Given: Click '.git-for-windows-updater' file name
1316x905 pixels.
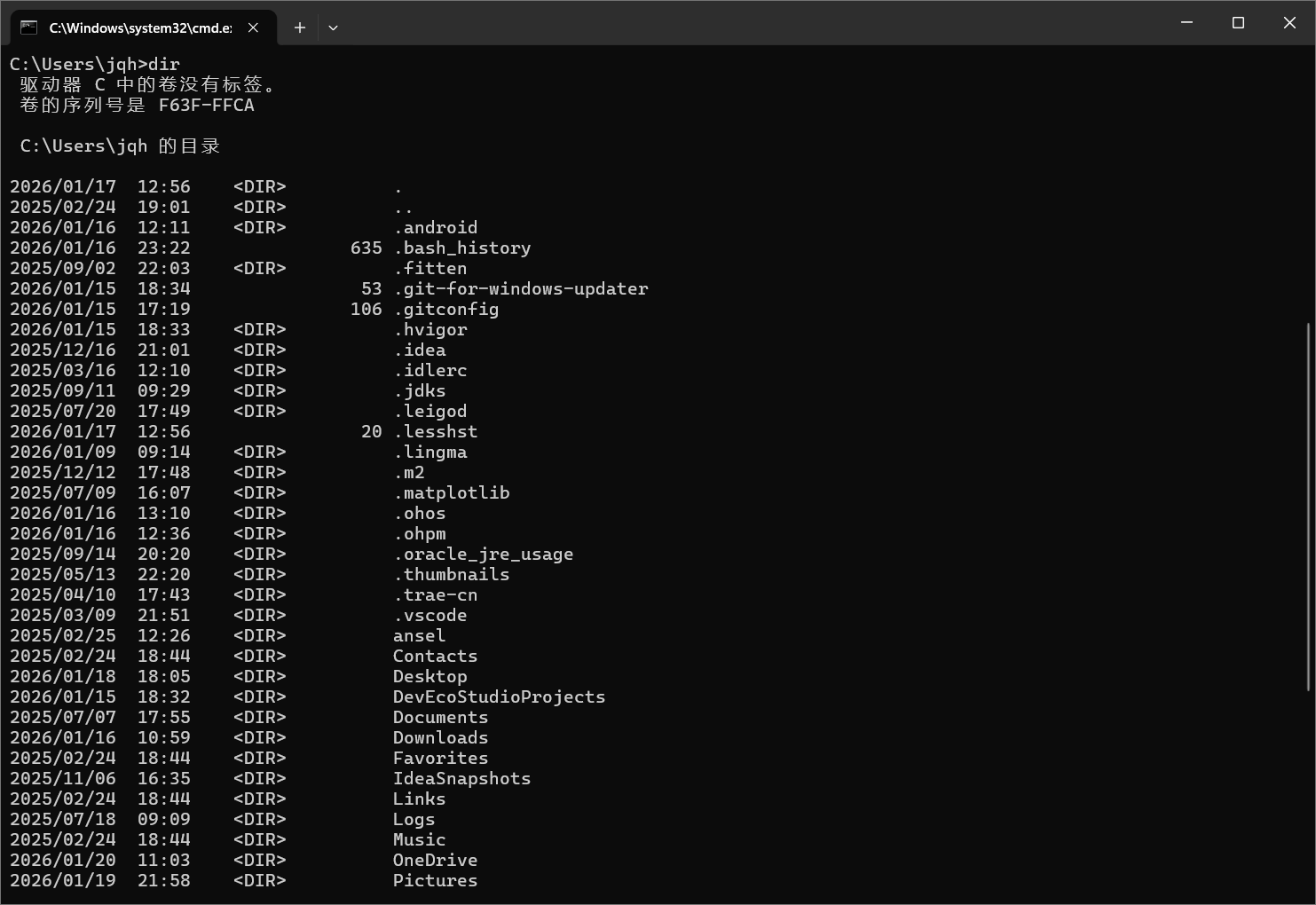Looking at the screenshot, I should pos(521,288).
